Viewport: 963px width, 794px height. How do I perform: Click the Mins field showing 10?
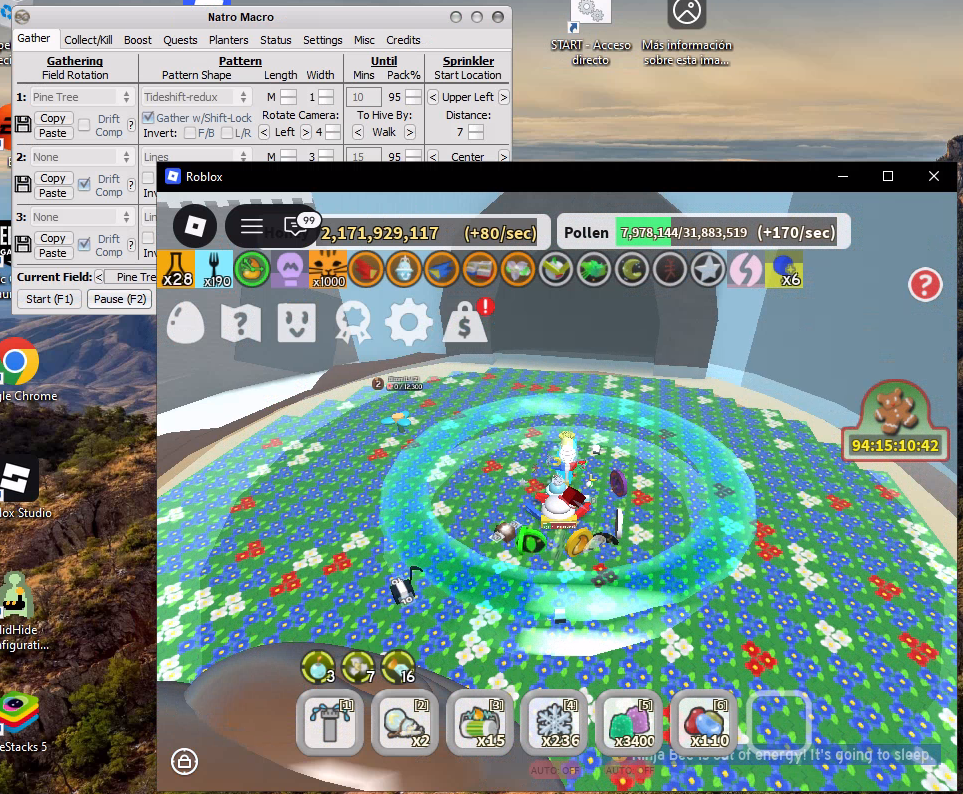364,97
